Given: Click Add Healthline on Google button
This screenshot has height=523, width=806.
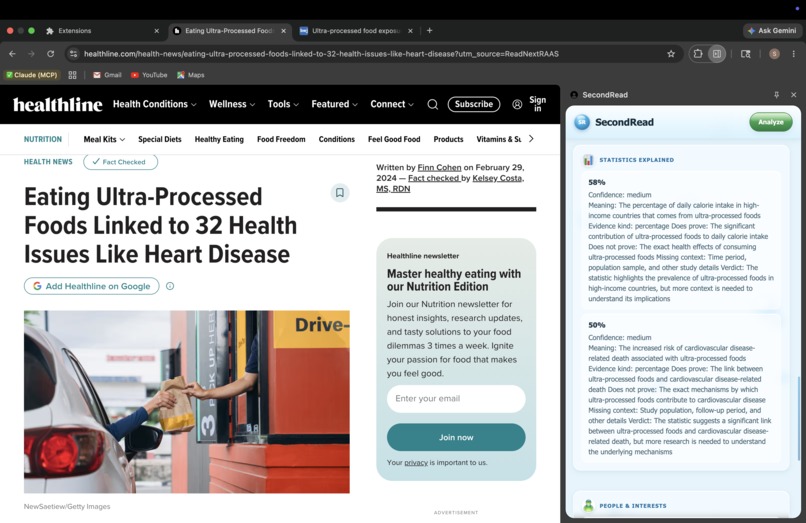Looking at the screenshot, I should (x=91, y=286).
